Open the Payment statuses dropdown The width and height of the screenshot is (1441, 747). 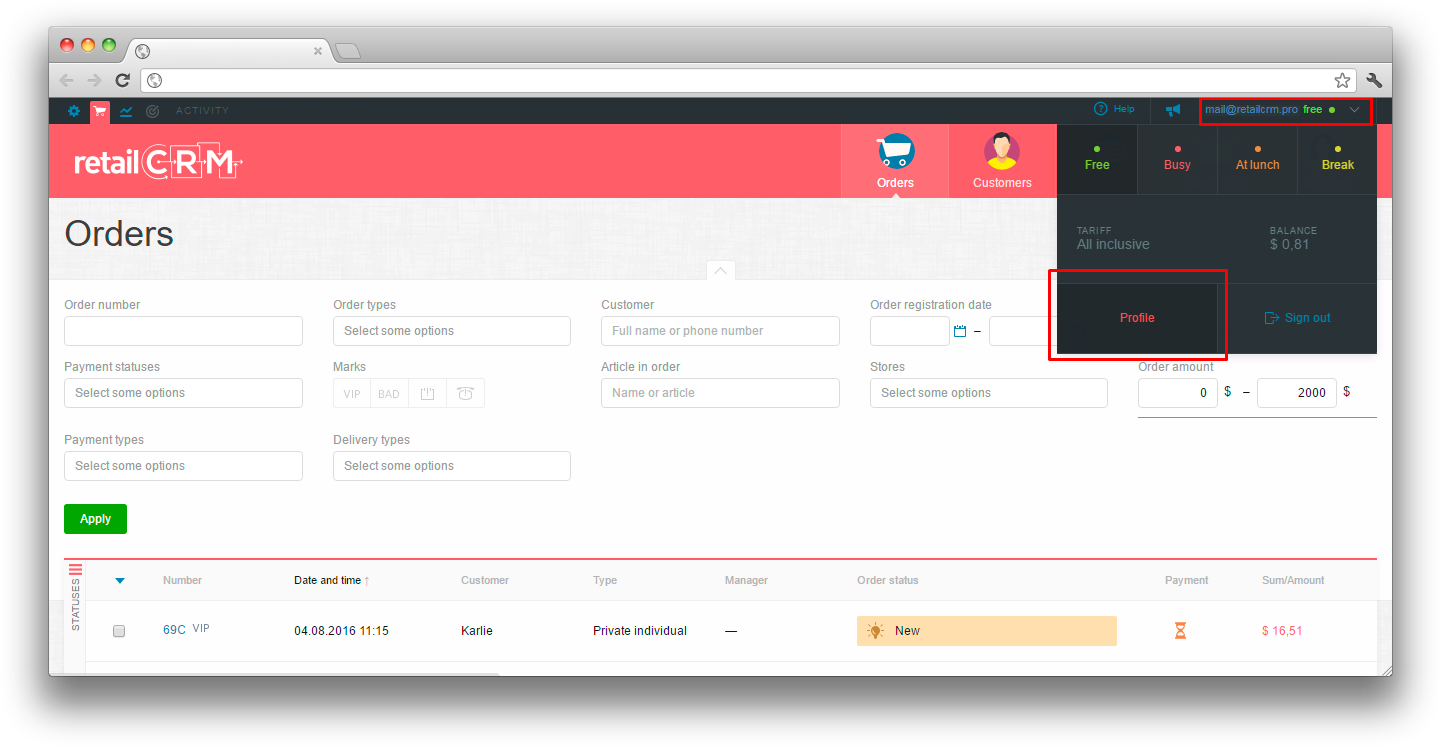[183, 393]
